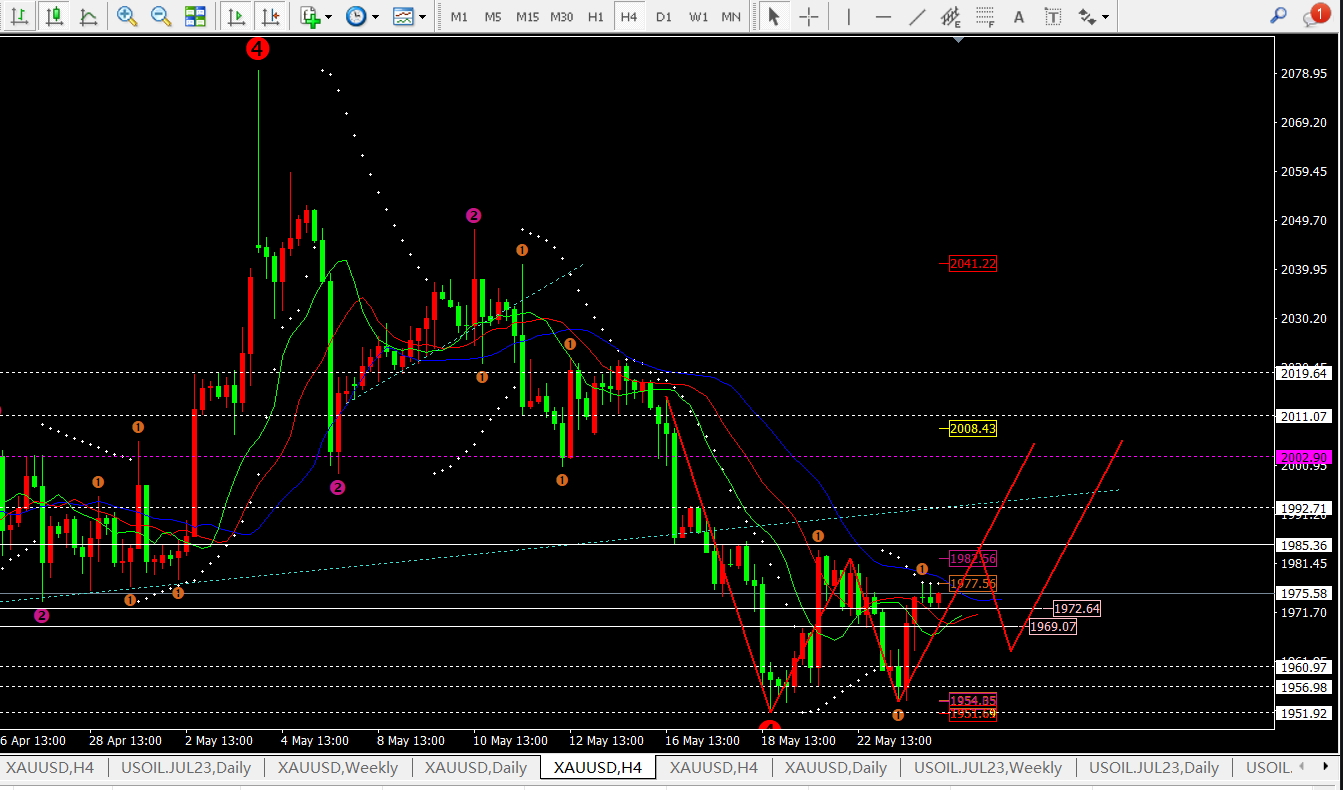Click the 1985.36 axis price tag

point(1303,545)
